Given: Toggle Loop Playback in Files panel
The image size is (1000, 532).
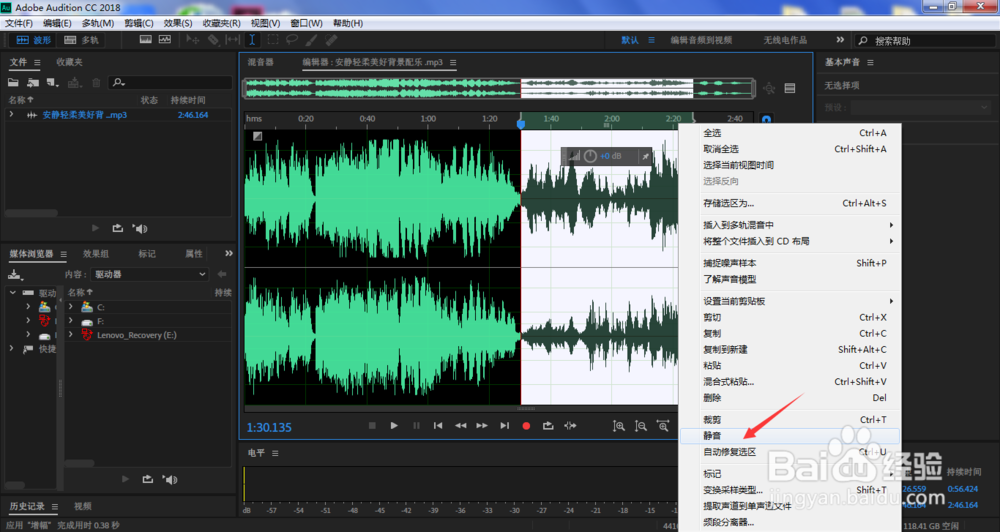Looking at the screenshot, I should [118, 228].
